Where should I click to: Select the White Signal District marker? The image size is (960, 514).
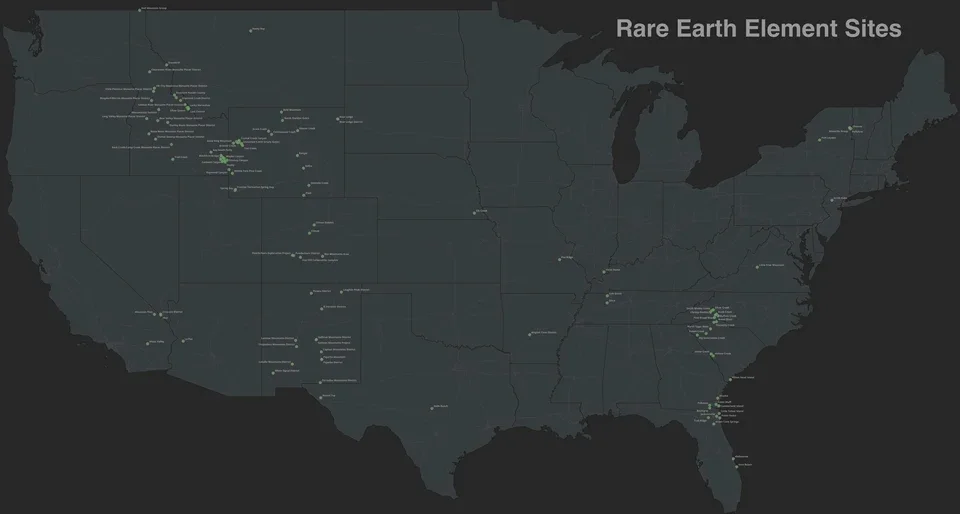(273, 373)
